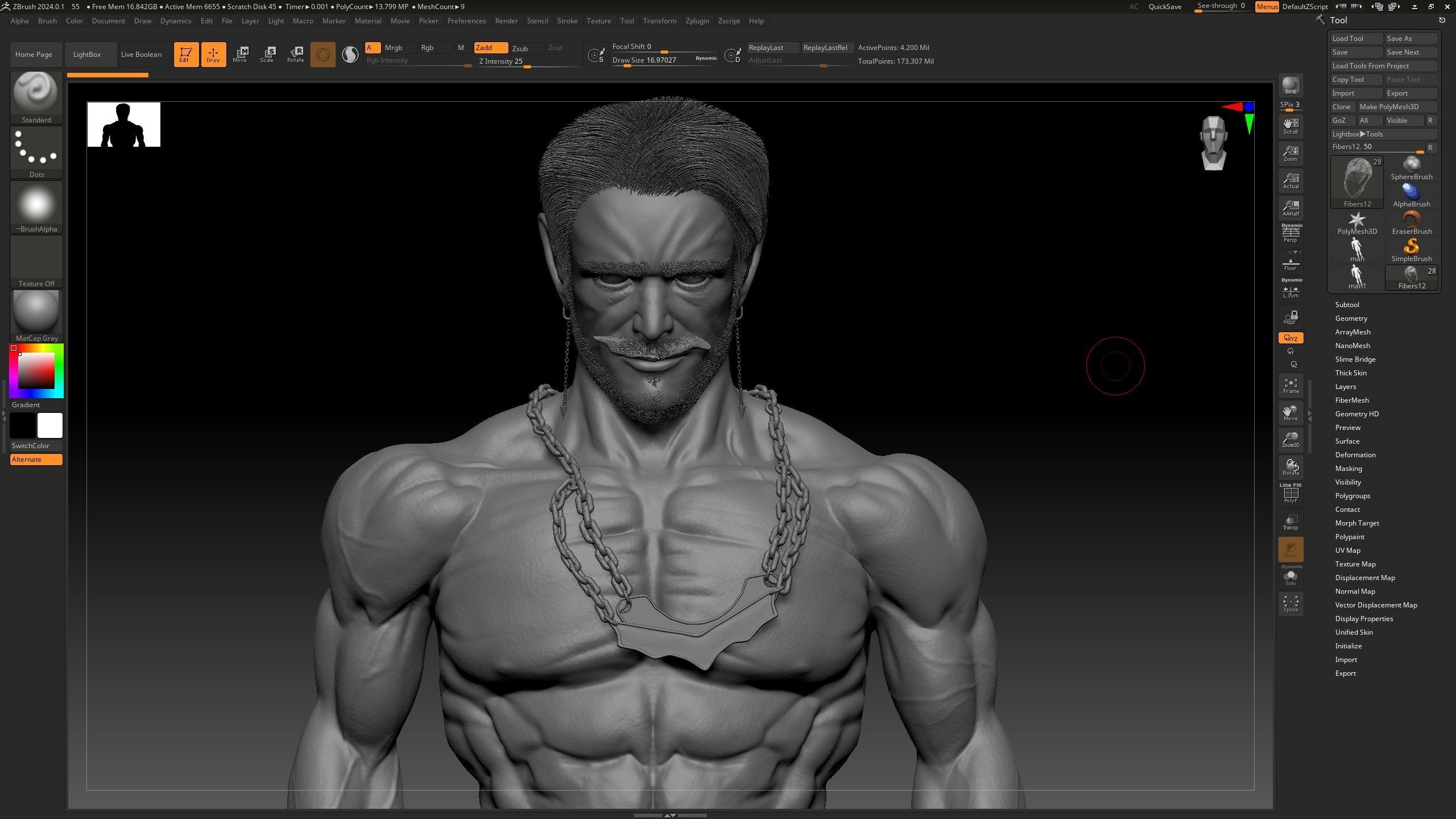
Task: Expand the UV Map section
Action: coord(1347,551)
